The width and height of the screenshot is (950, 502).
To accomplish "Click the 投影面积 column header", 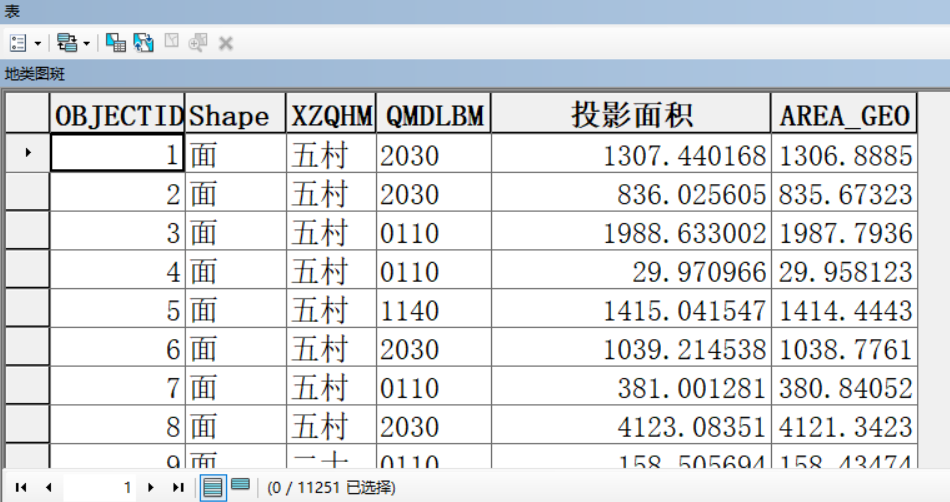I will 631,115.
